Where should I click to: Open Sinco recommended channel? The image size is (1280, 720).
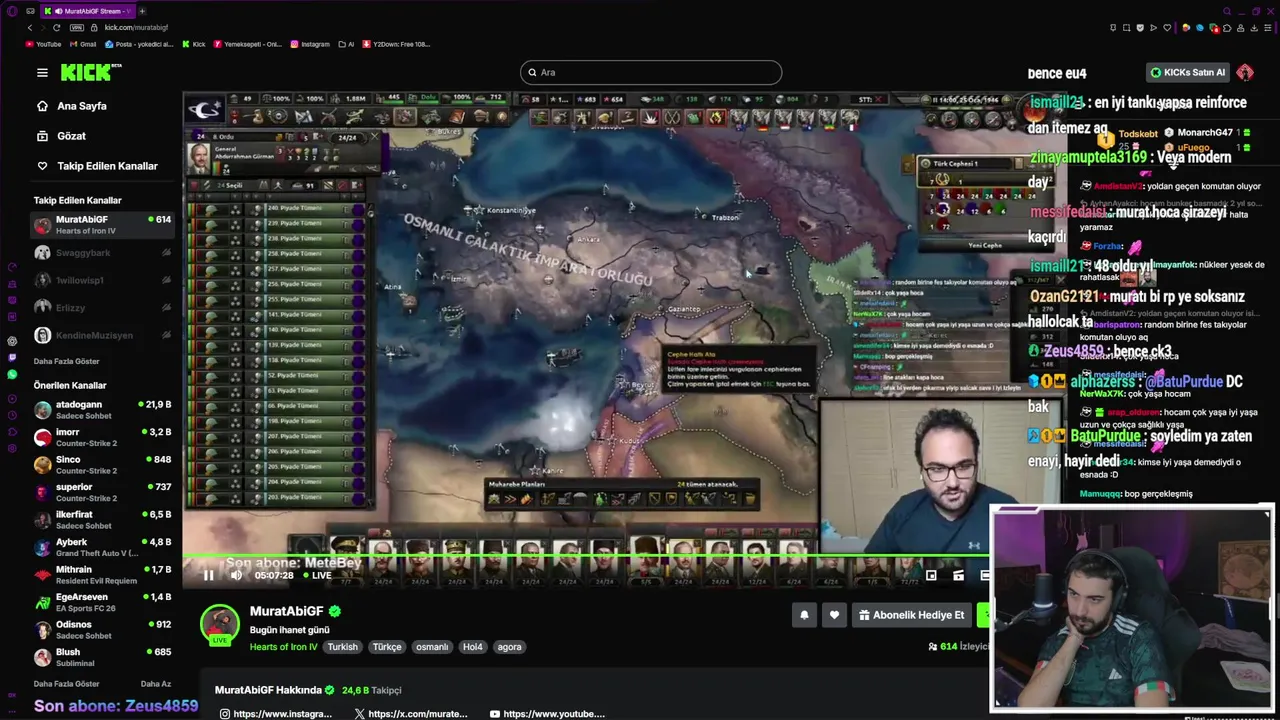coord(102,465)
